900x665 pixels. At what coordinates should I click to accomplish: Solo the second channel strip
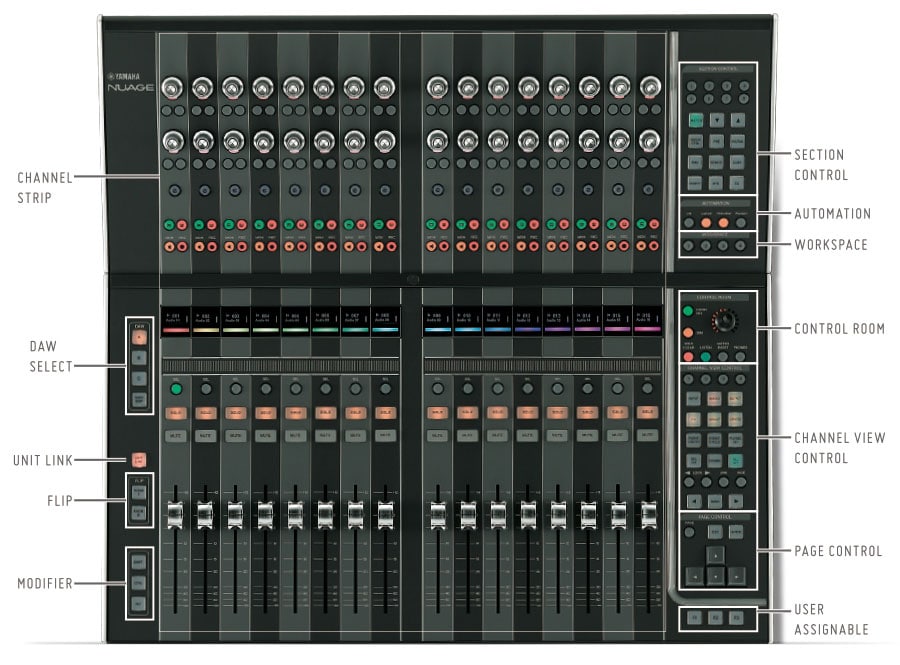point(205,412)
